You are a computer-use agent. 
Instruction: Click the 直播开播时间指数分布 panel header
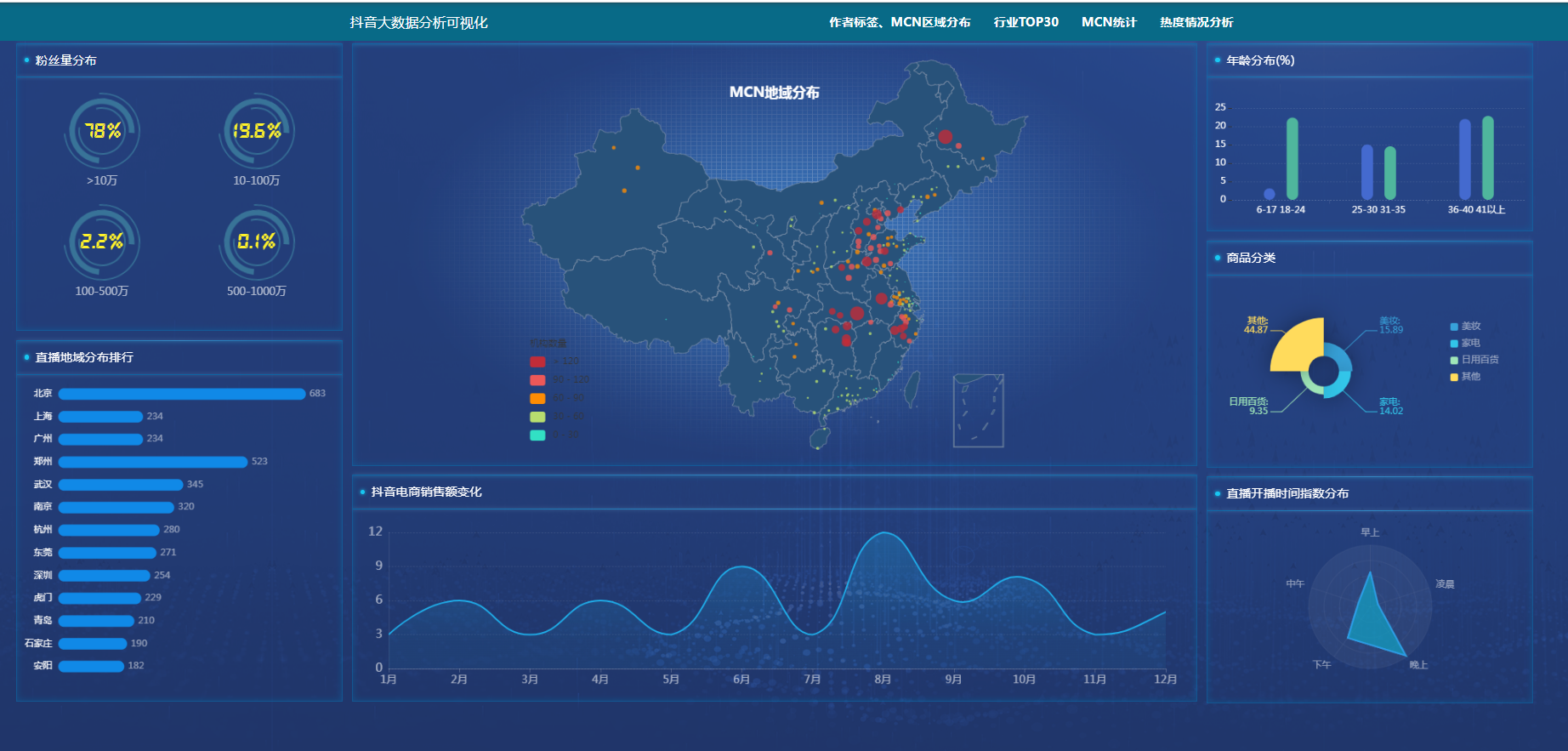1287,493
